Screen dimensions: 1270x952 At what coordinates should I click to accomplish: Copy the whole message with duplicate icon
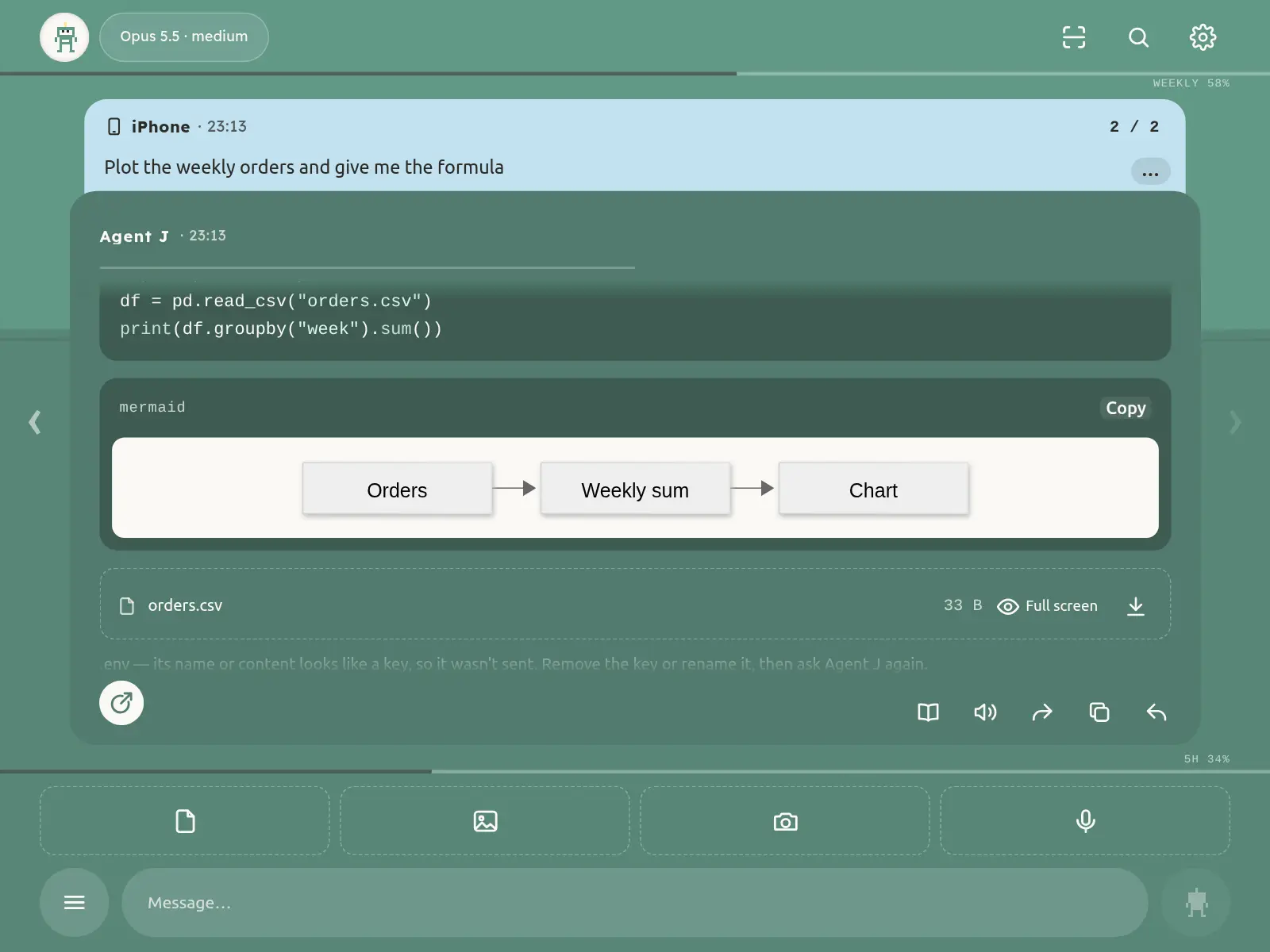(x=1099, y=712)
